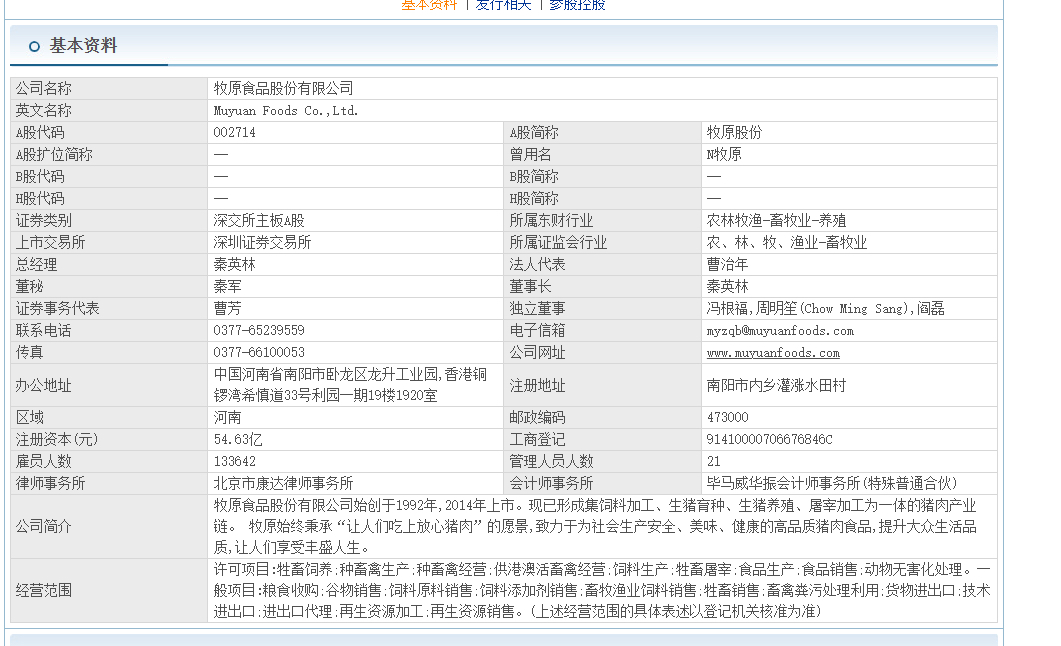1061x646 pixels.
Task: Click the A股扩位简称 row label
Action: [x=54, y=155]
